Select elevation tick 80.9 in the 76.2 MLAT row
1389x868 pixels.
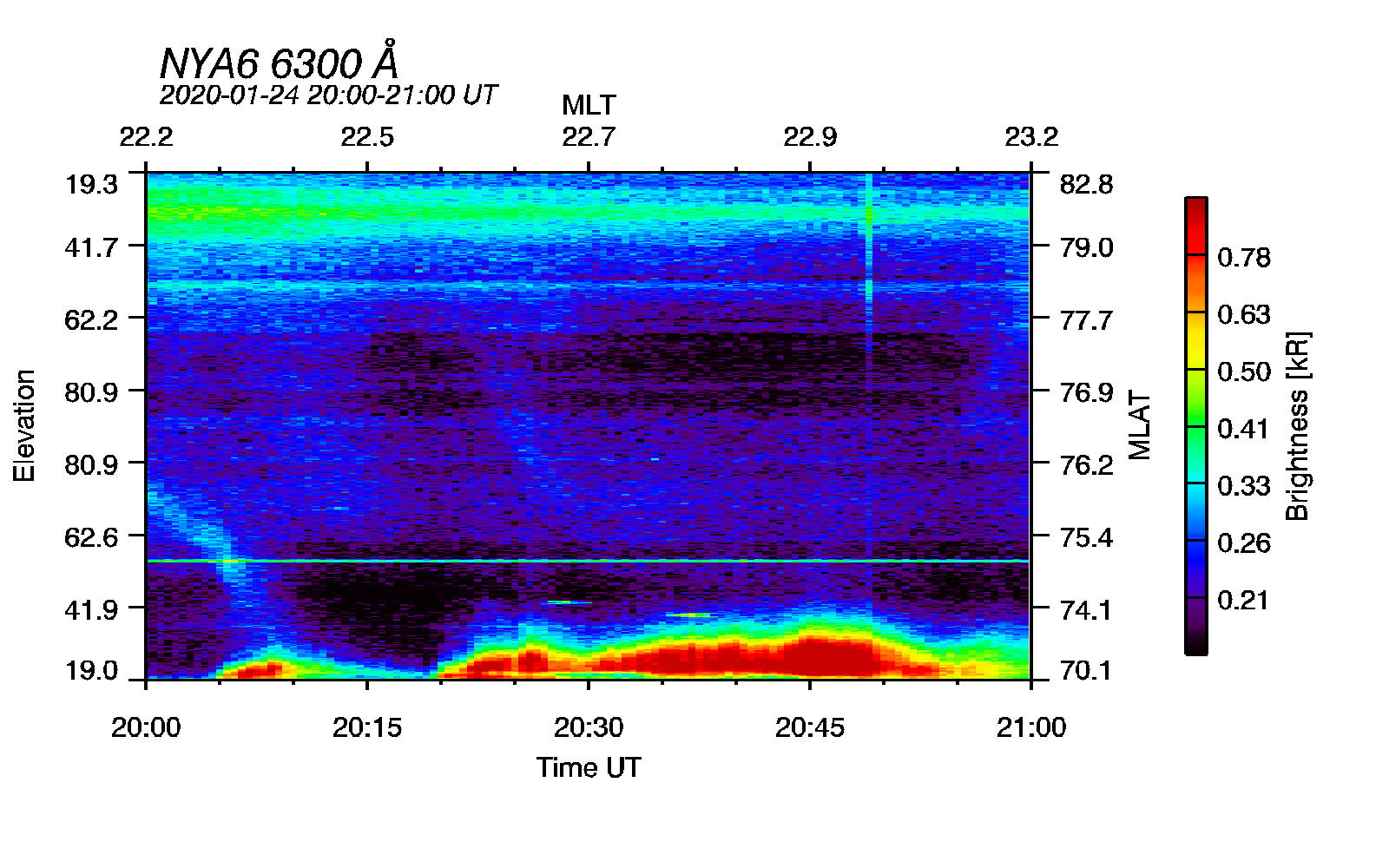tap(91, 464)
